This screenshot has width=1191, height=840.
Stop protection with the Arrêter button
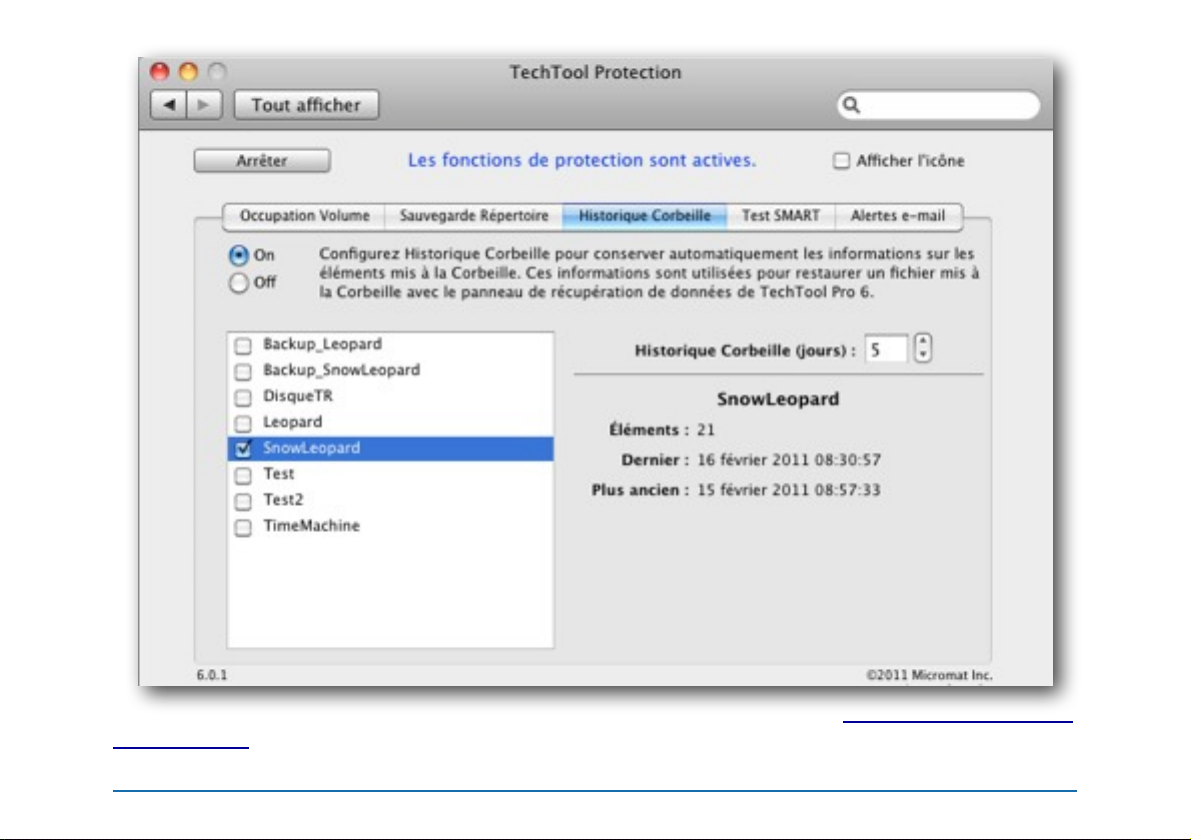pyautogui.click(x=262, y=161)
